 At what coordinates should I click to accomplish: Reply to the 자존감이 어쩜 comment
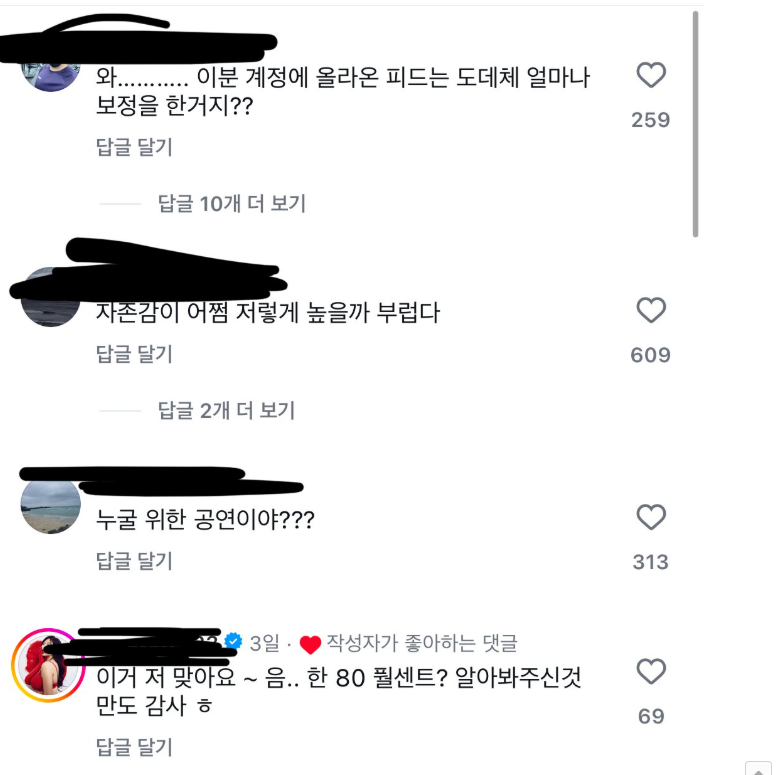coord(134,354)
